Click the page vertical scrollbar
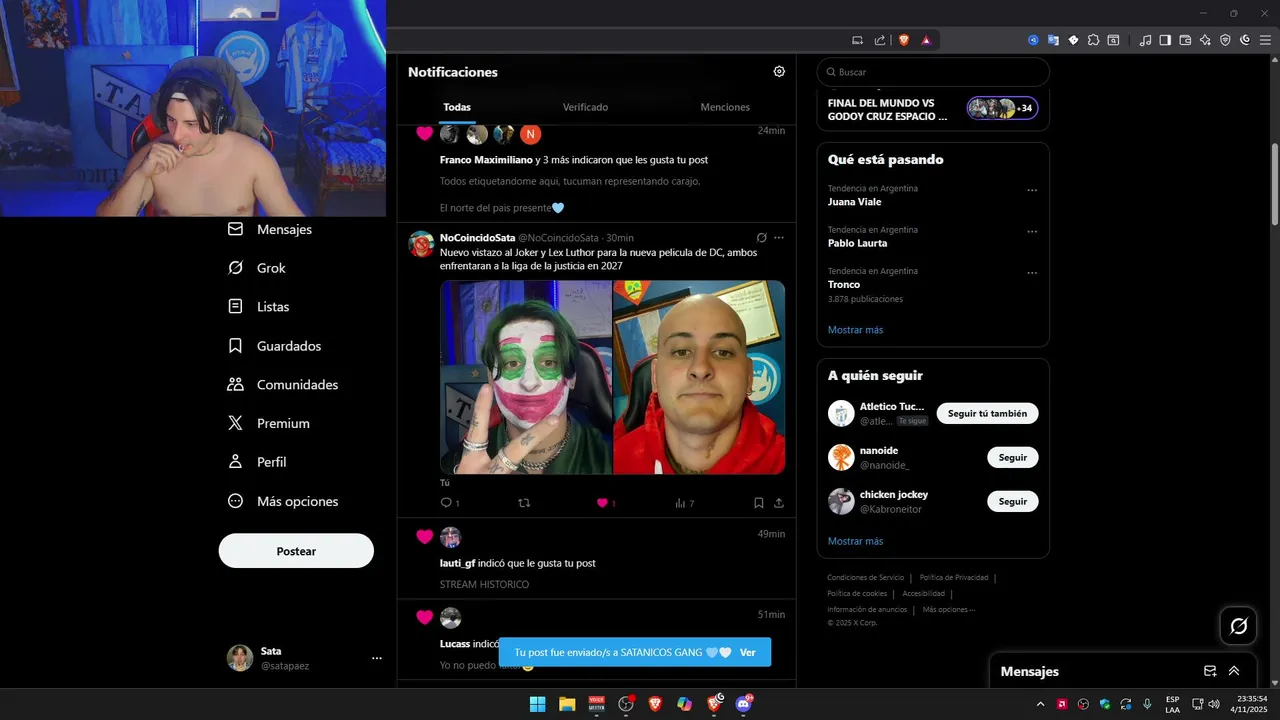1280x720 pixels. (1275, 185)
